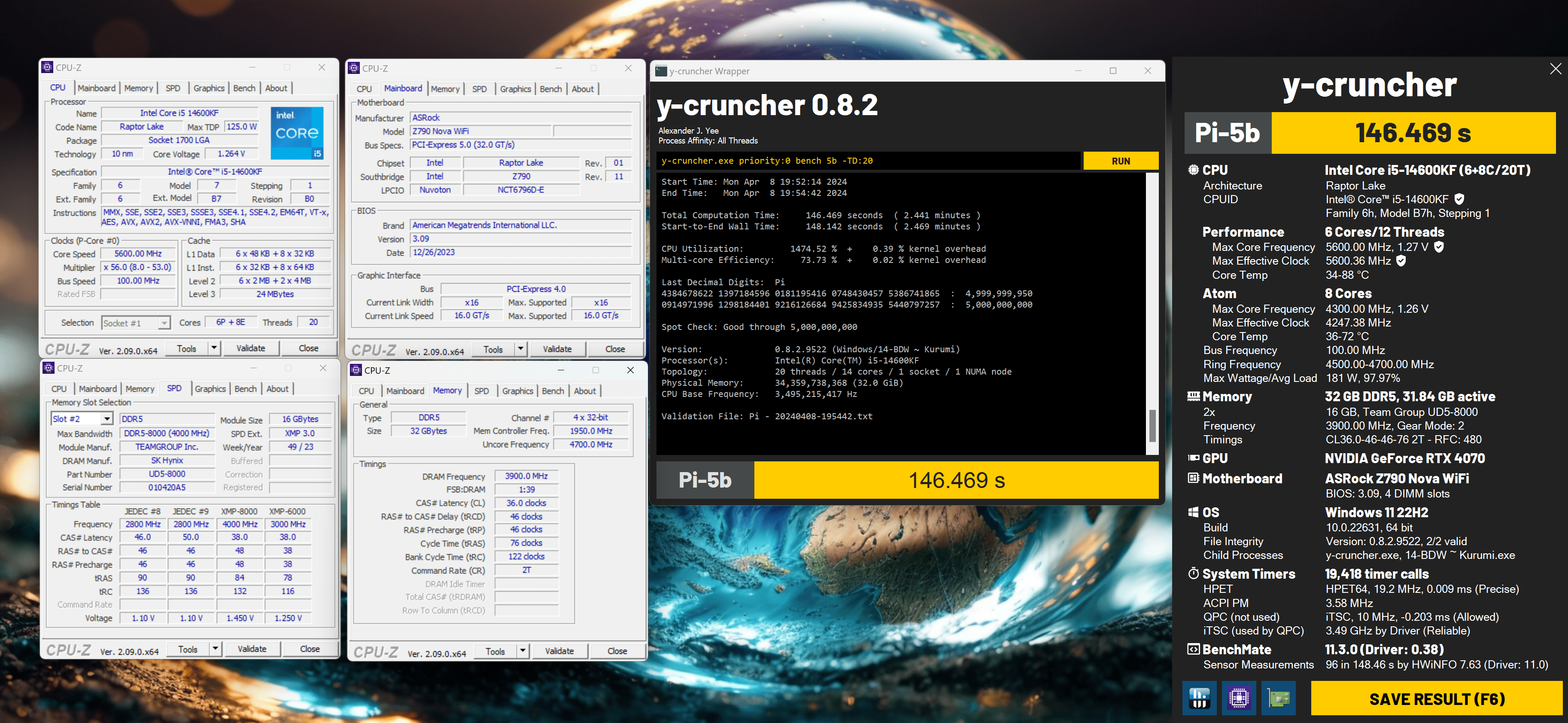Viewport: 1568px width, 723px height.
Task: Click Validate in CPU-Z CPU window
Action: (250, 348)
